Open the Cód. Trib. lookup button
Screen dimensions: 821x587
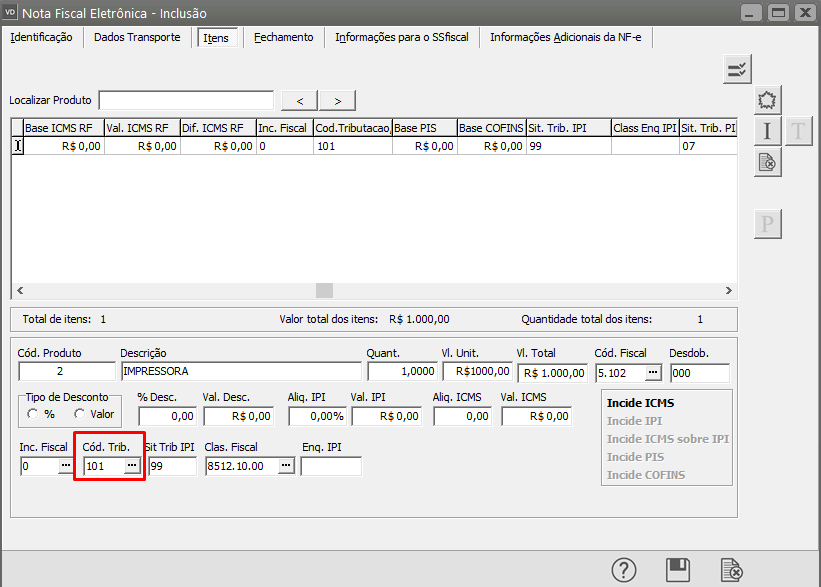(x=131, y=466)
